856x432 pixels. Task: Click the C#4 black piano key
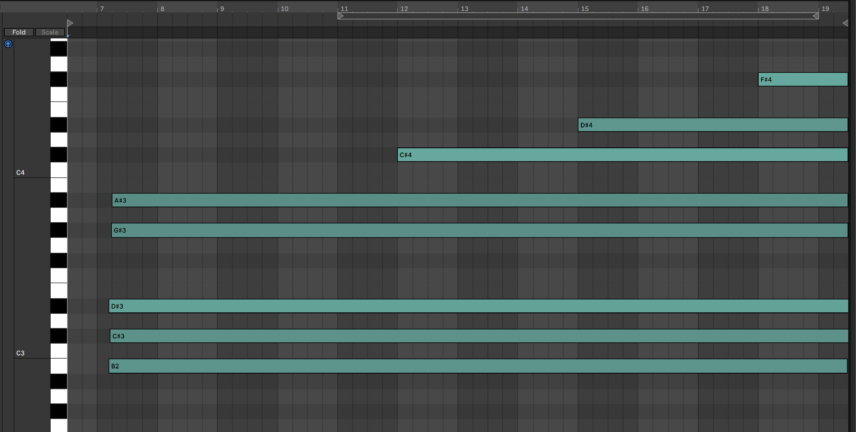[x=58, y=155]
